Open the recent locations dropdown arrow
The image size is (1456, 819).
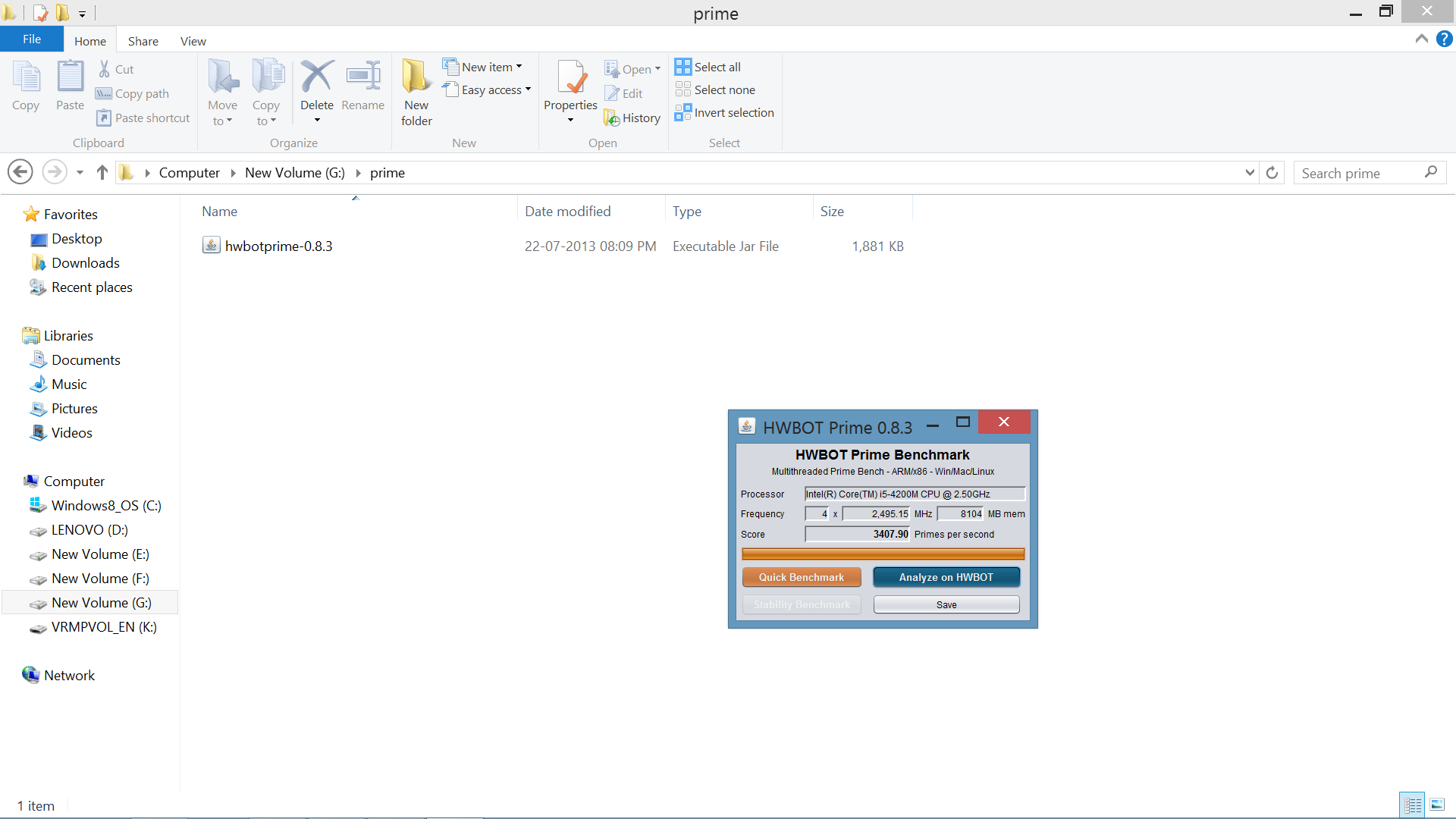[x=80, y=173]
